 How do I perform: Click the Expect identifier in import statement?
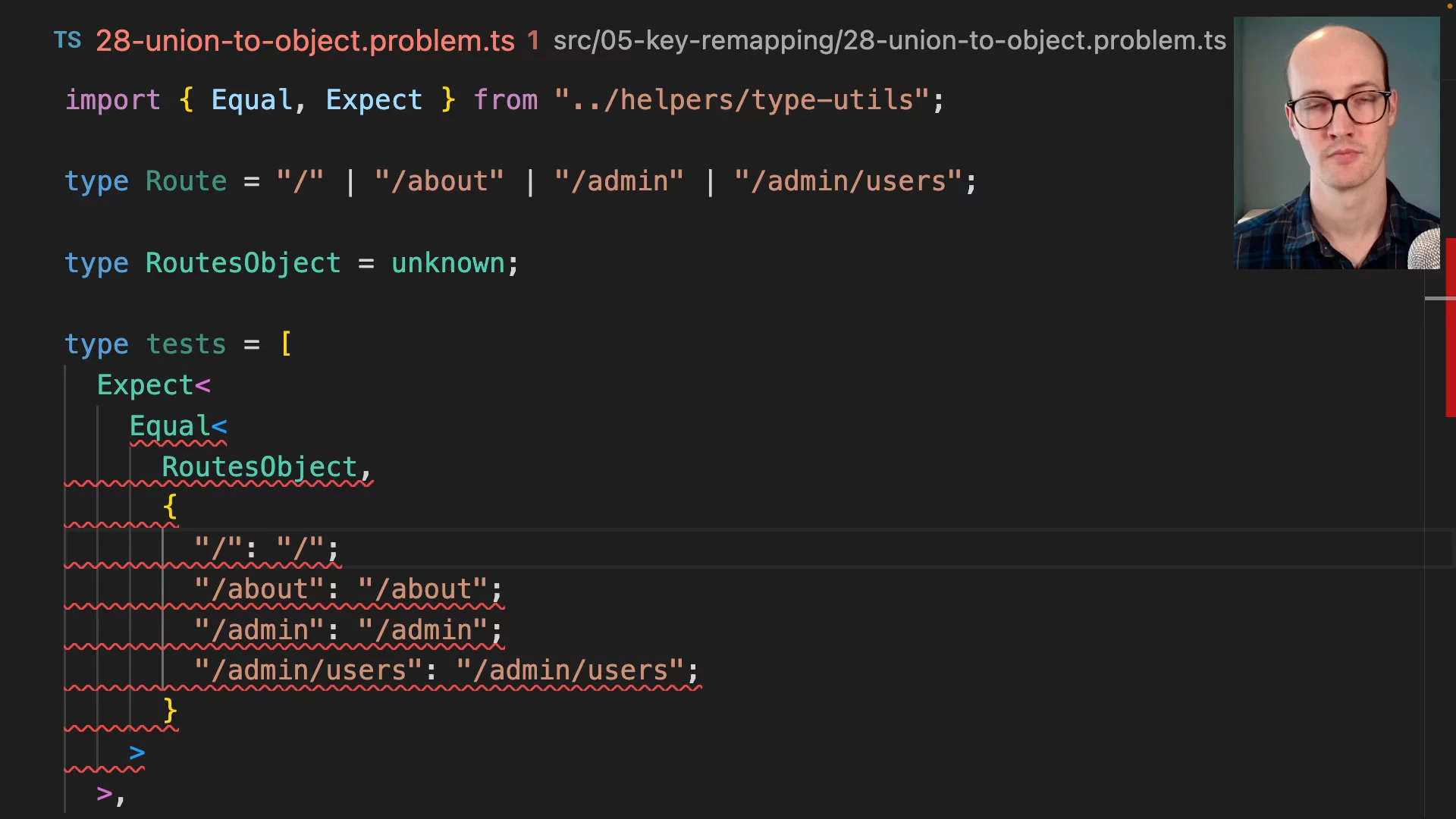tap(373, 100)
